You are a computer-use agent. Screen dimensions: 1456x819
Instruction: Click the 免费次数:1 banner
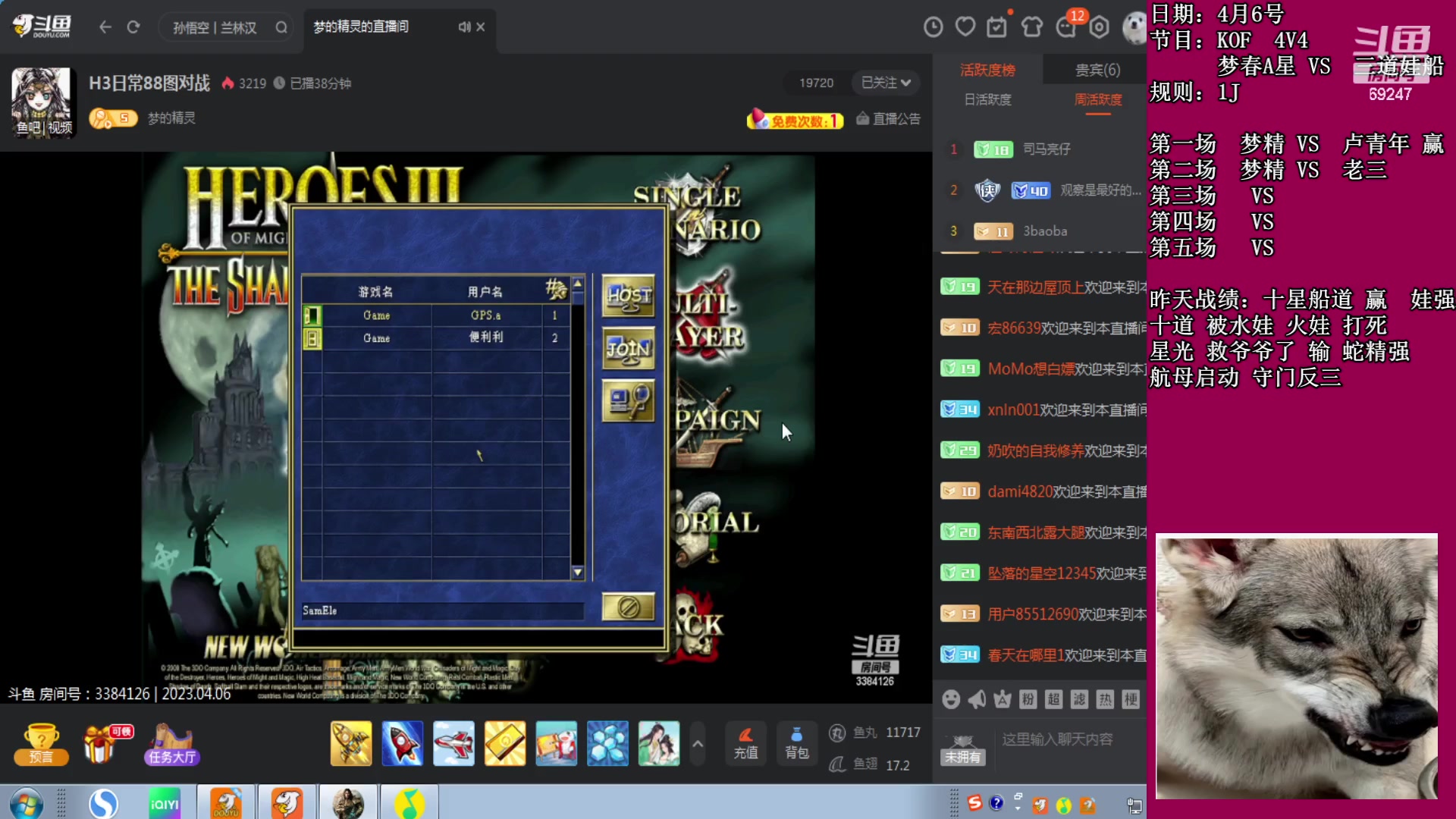tap(795, 120)
